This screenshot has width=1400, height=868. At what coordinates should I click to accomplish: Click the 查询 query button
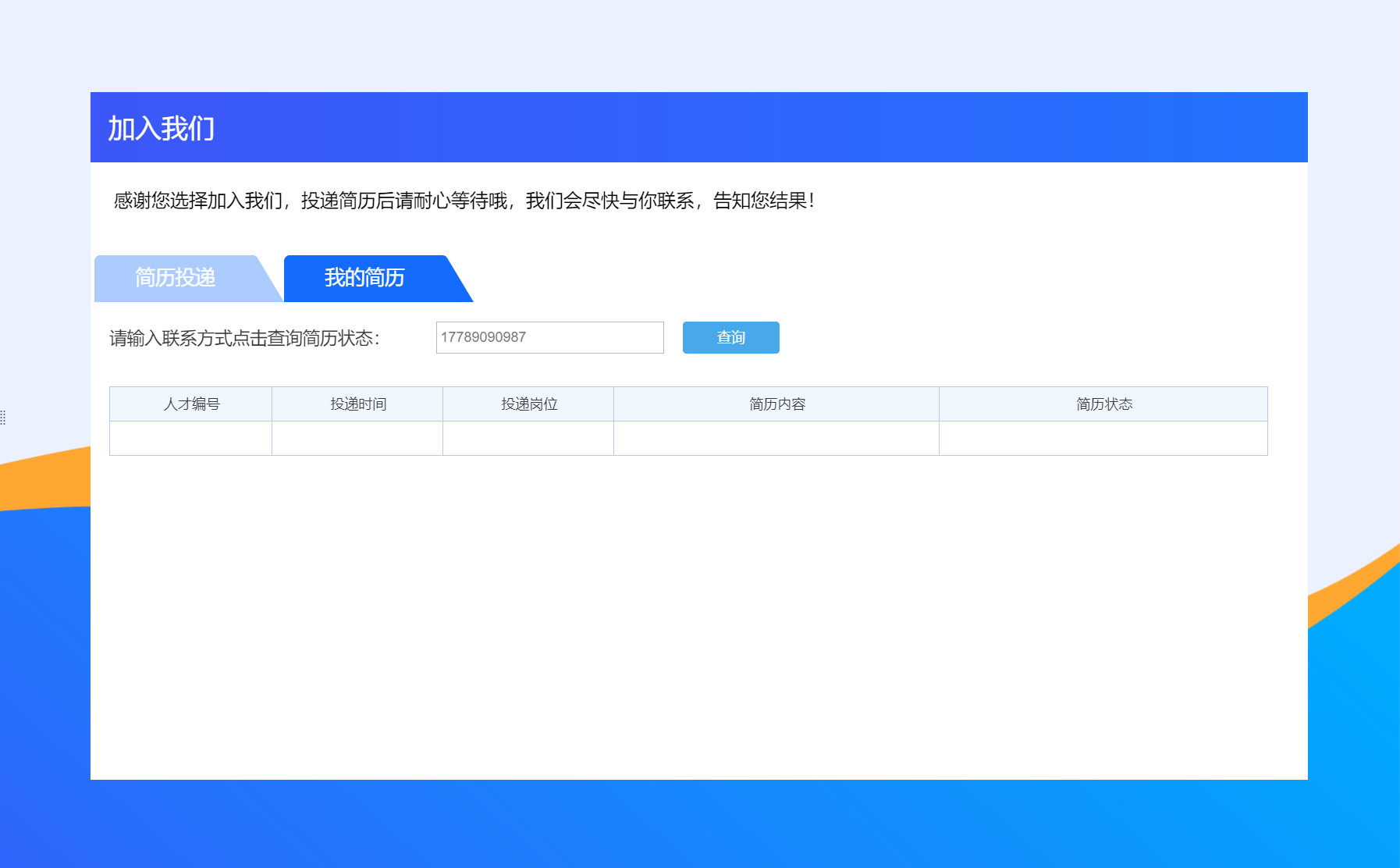730,337
